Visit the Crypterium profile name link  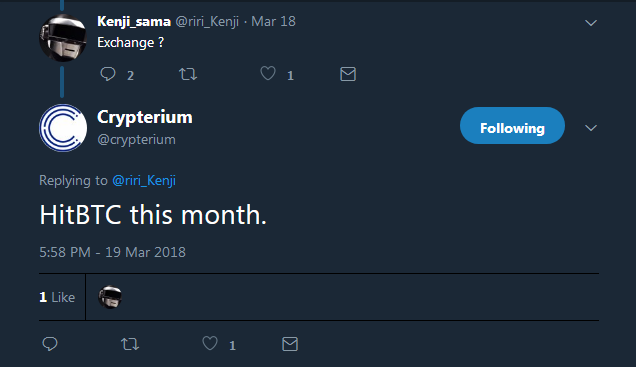click(145, 117)
